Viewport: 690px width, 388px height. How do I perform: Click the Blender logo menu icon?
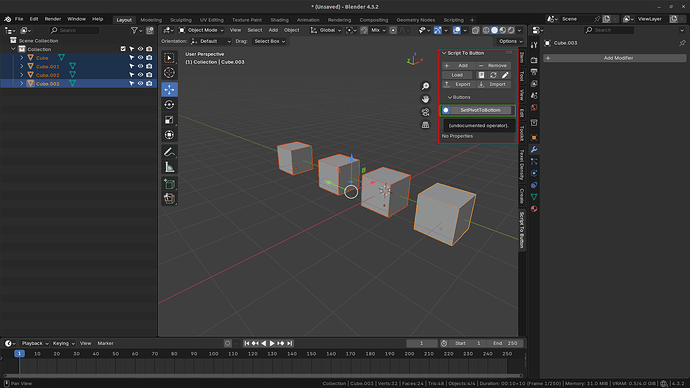click(7, 19)
